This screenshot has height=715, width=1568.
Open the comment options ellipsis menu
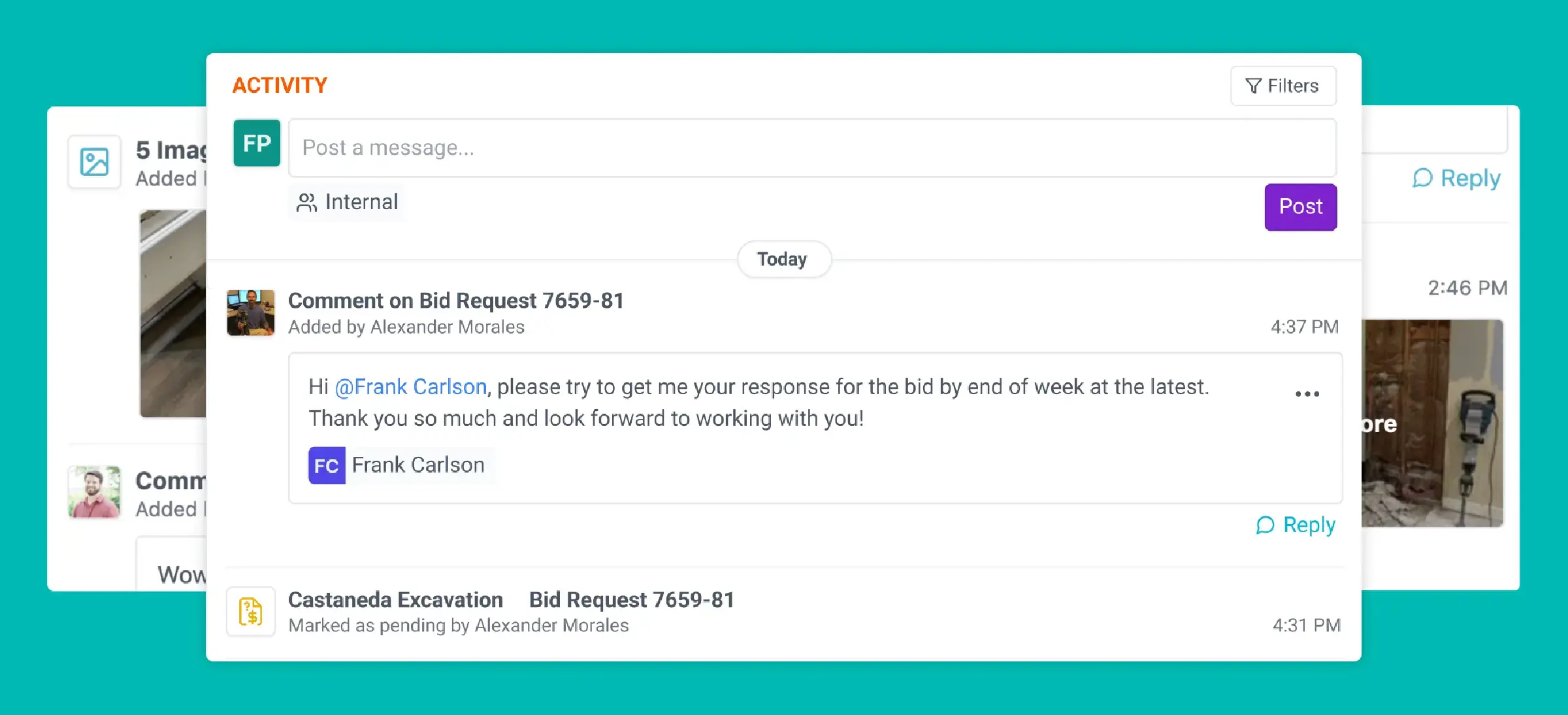point(1306,393)
